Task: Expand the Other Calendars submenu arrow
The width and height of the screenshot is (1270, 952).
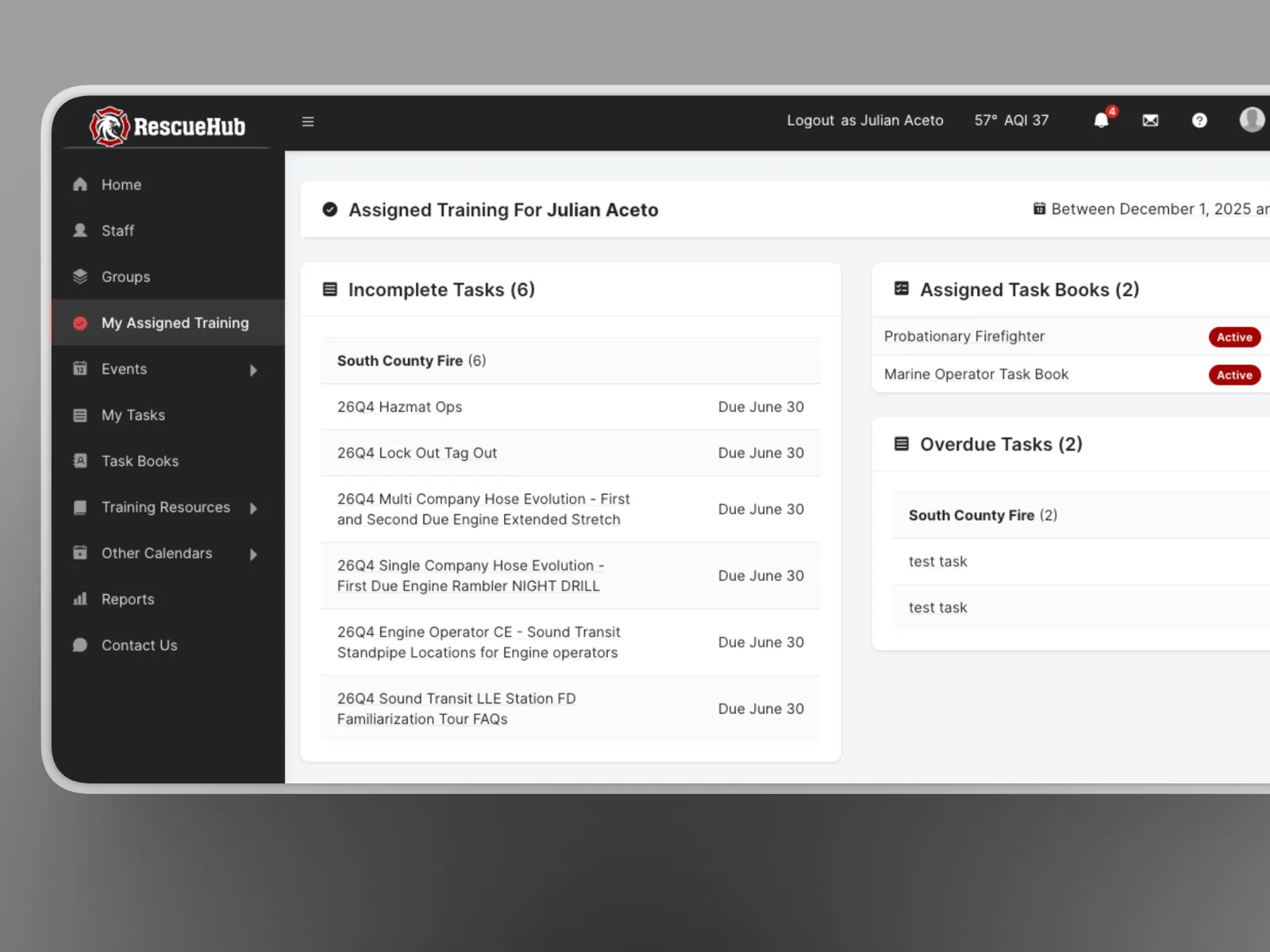Action: tap(253, 554)
